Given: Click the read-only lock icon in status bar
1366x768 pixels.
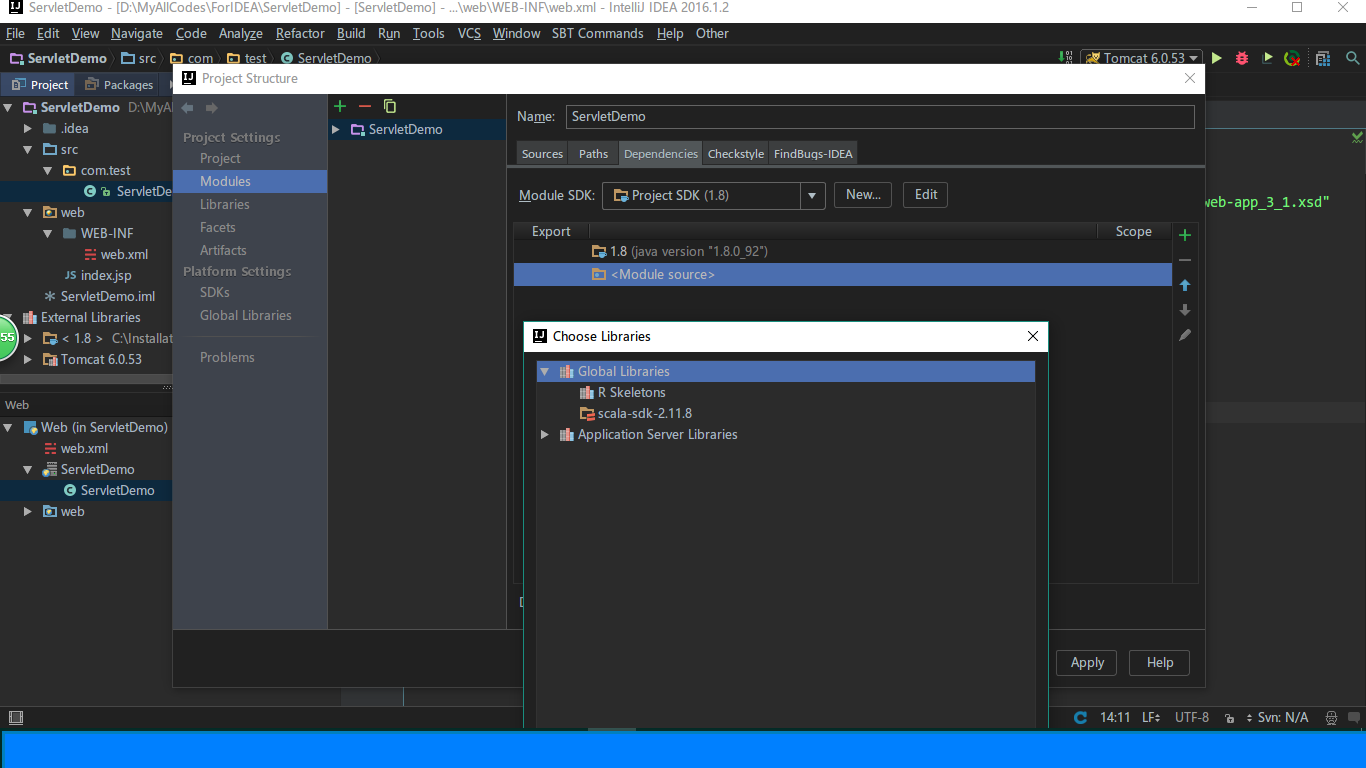Looking at the screenshot, I should (1228, 718).
